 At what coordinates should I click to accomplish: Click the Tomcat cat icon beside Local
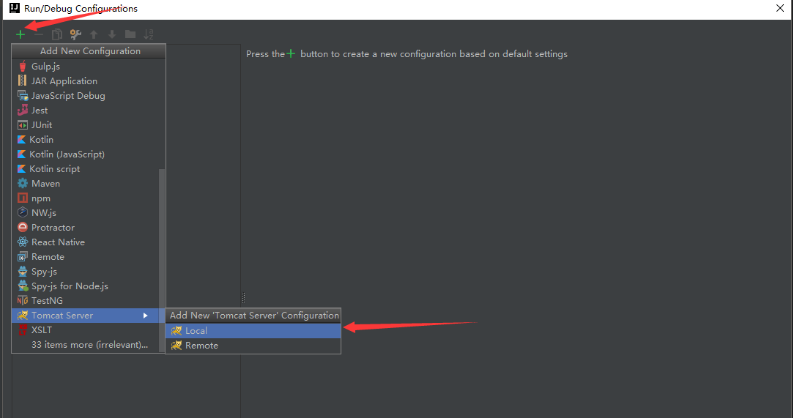pos(176,331)
